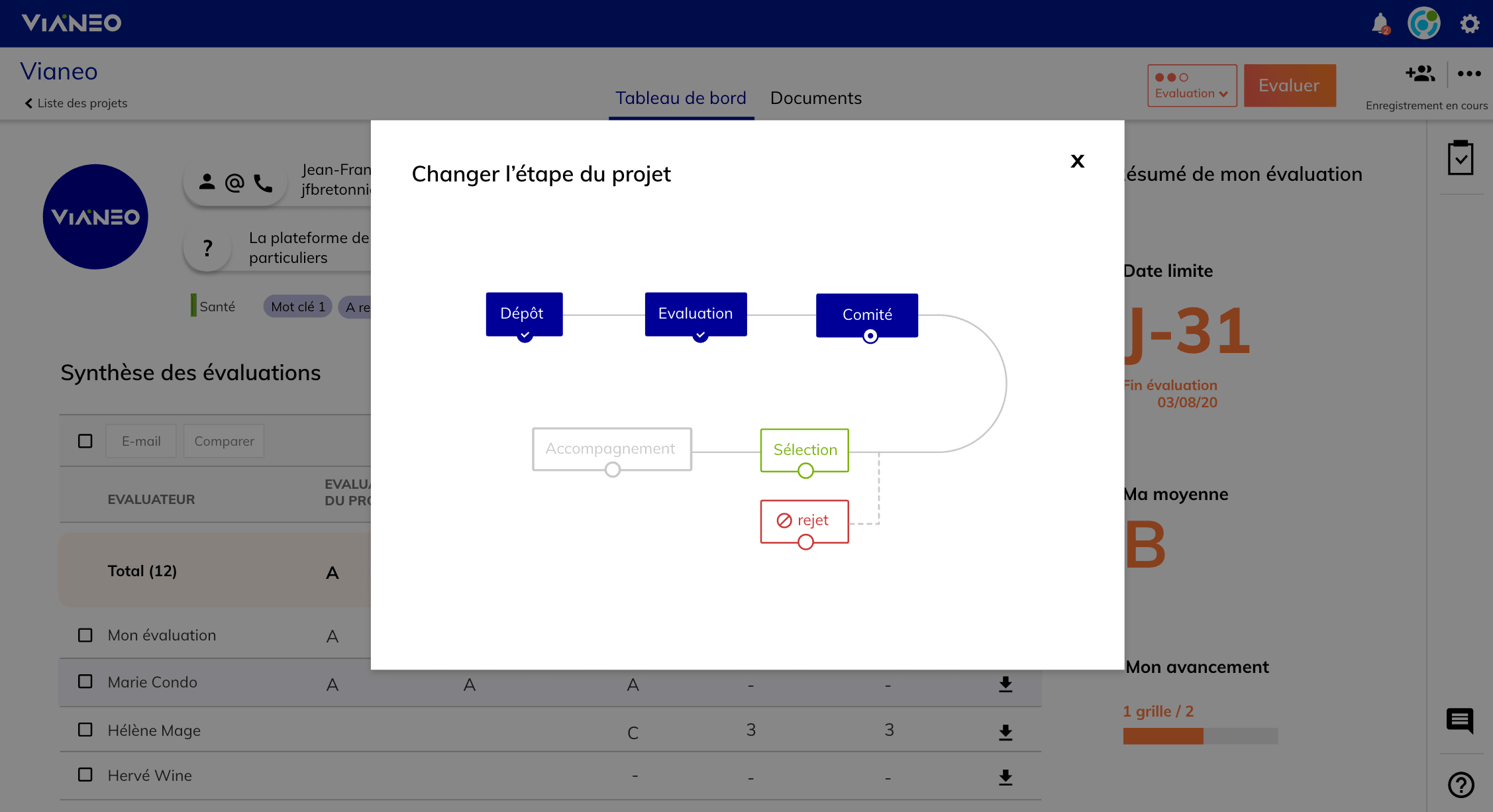Open the Tableau de bord tab

point(680,98)
